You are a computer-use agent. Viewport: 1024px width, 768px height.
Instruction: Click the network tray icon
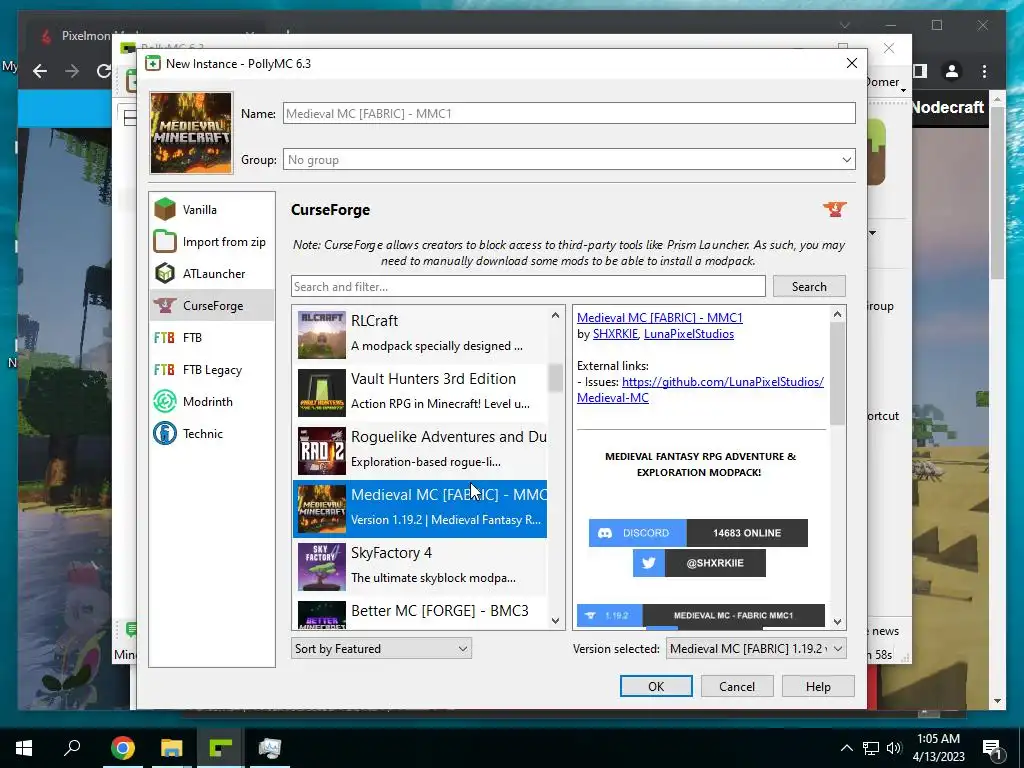point(871,748)
